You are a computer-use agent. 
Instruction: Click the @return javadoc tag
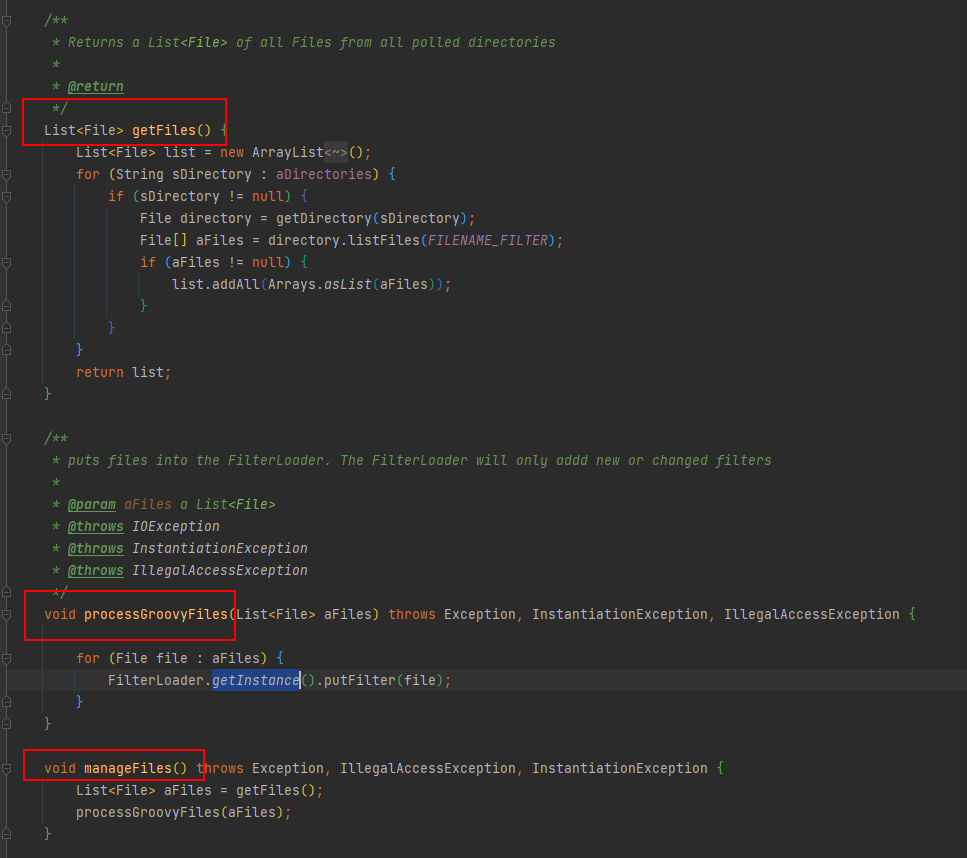point(96,86)
